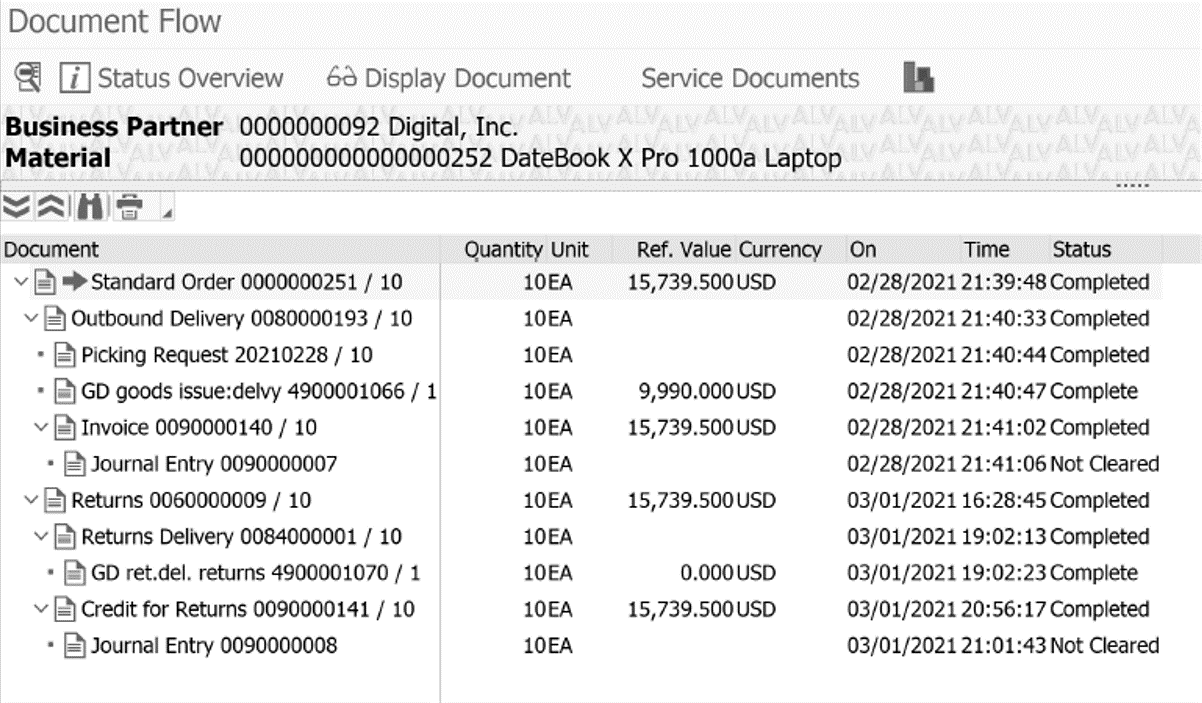The height and width of the screenshot is (703, 1202).
Task: Click document icon of Picking Request 20210228
Action: click(x=66, y=355)
